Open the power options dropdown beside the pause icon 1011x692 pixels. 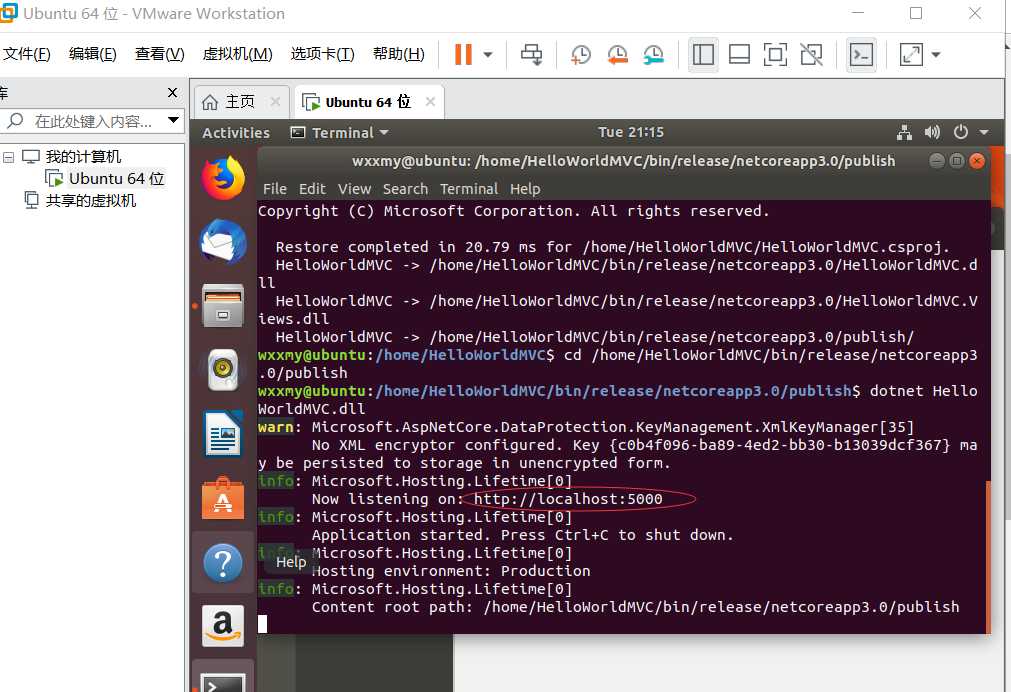coord(488,55)
